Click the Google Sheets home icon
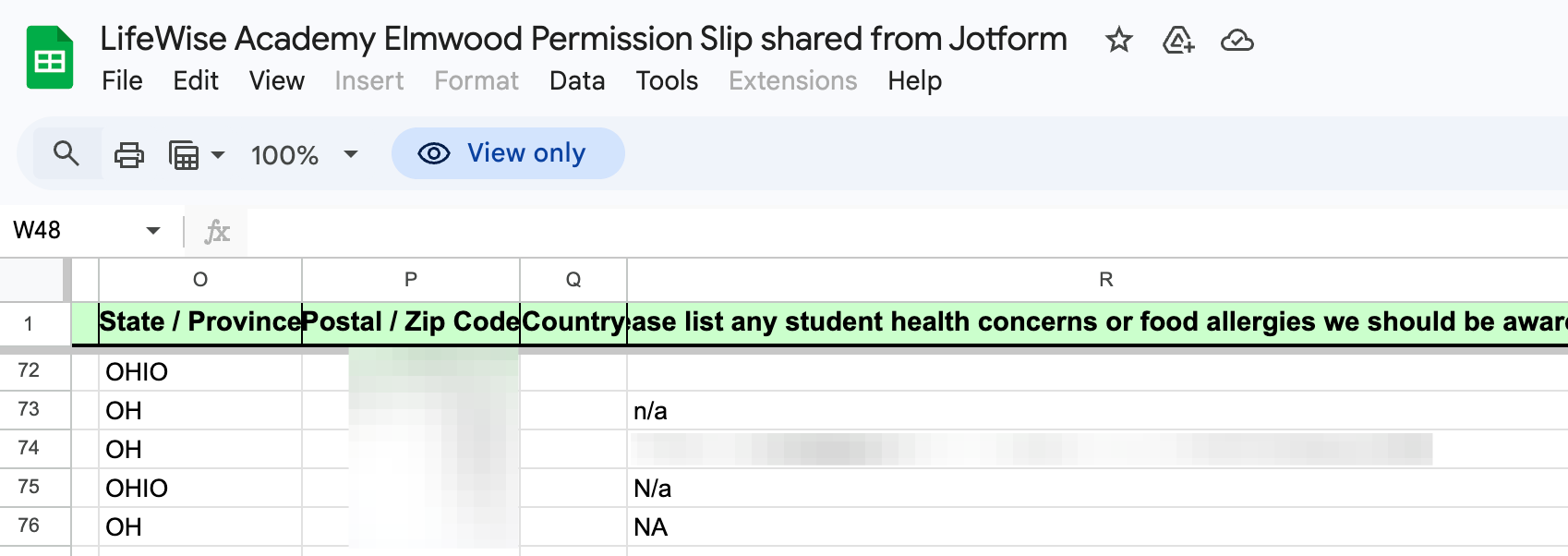Viewport: 1568px width, 556px height. point(50,59)
